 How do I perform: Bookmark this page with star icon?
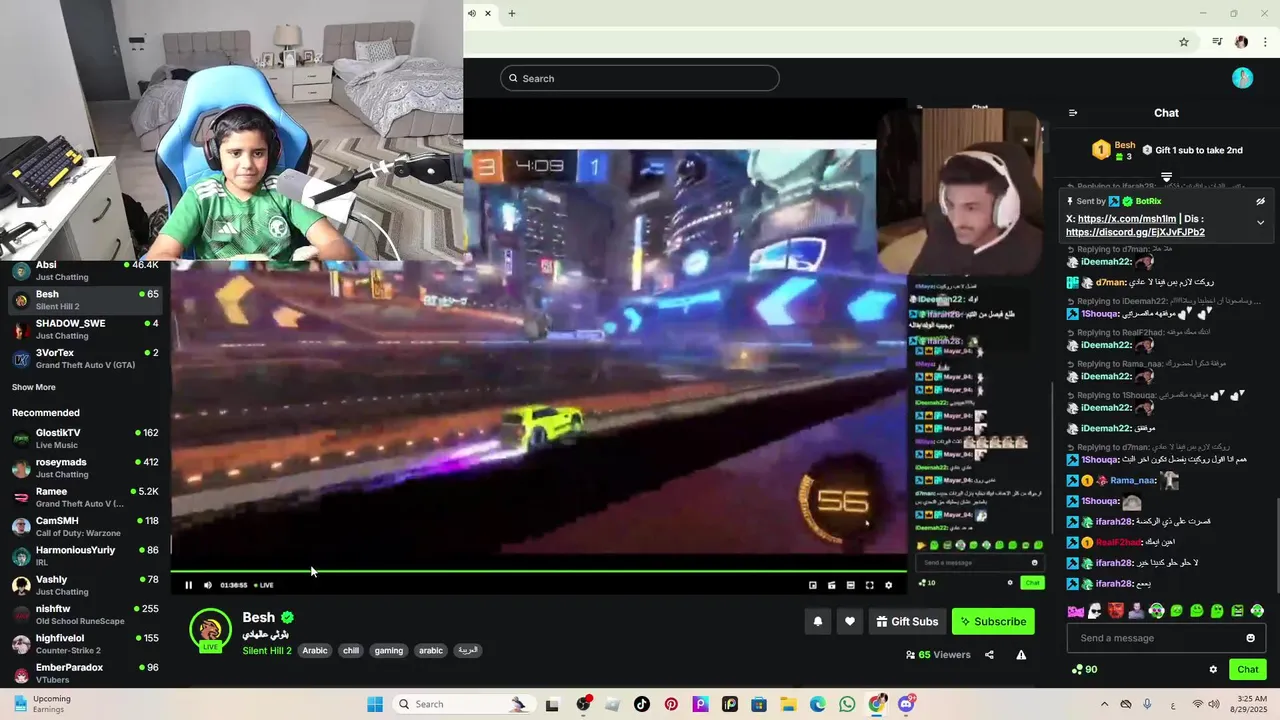(x=1184, y=42)
